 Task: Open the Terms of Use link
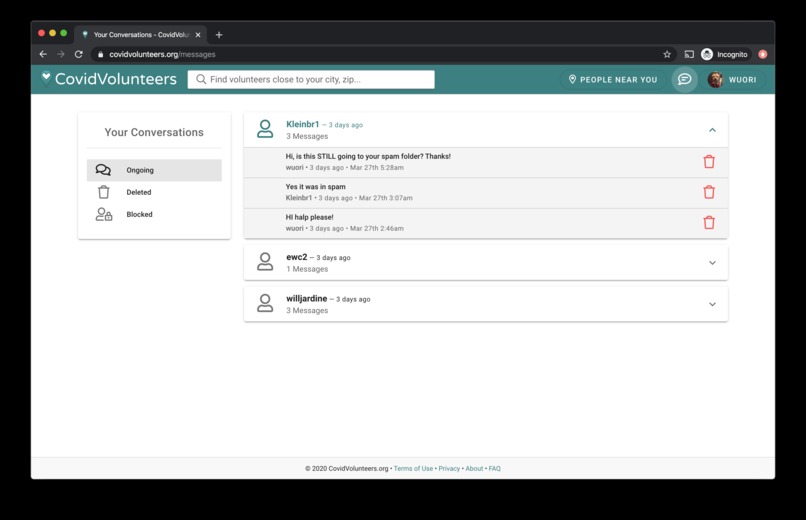click(413, 468)
